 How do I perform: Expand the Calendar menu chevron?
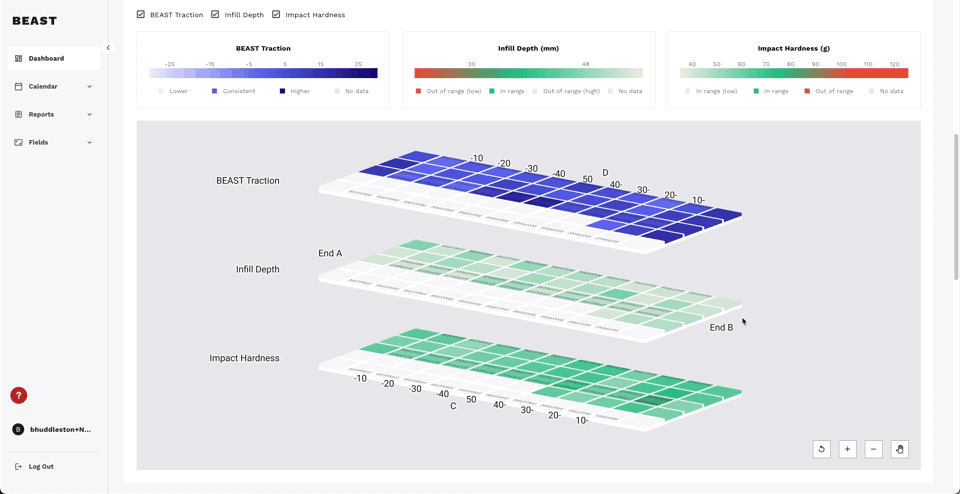pyautogui.click(x=89, y=87)
